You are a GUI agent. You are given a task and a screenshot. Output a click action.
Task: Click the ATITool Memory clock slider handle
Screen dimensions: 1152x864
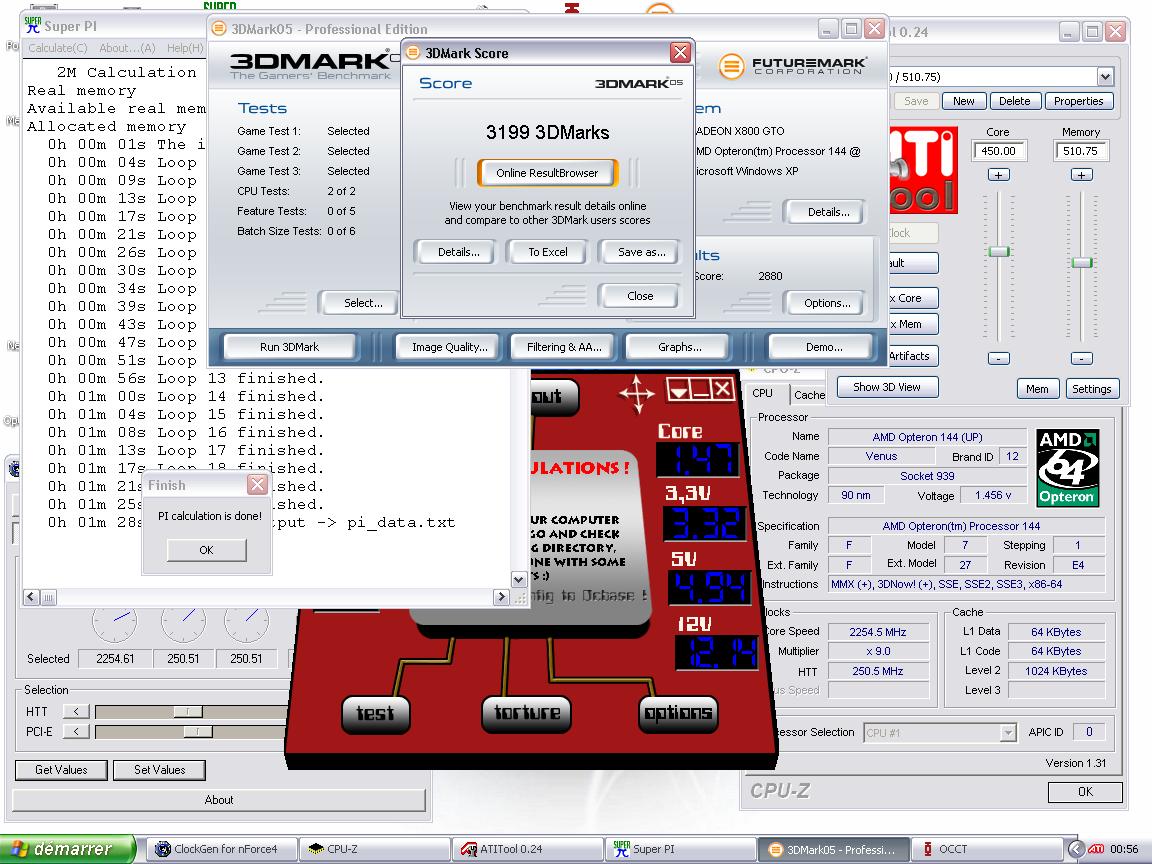[x=1081, y=262]
